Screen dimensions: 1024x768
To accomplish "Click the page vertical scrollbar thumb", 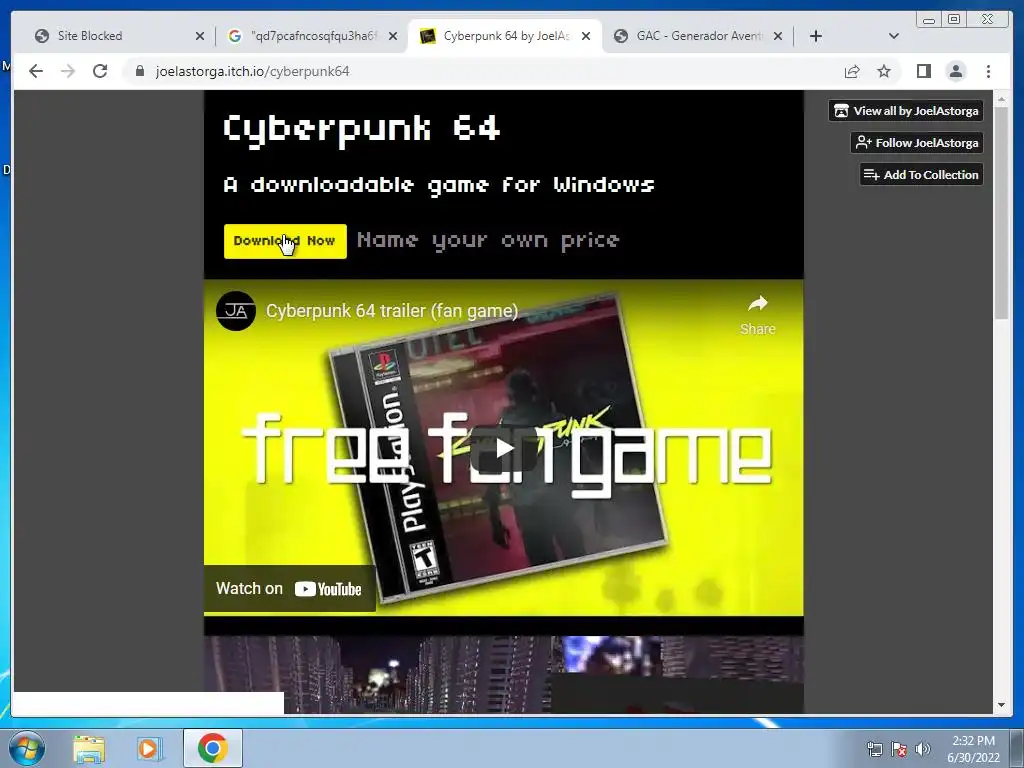I will click(x=1001, y=212).
